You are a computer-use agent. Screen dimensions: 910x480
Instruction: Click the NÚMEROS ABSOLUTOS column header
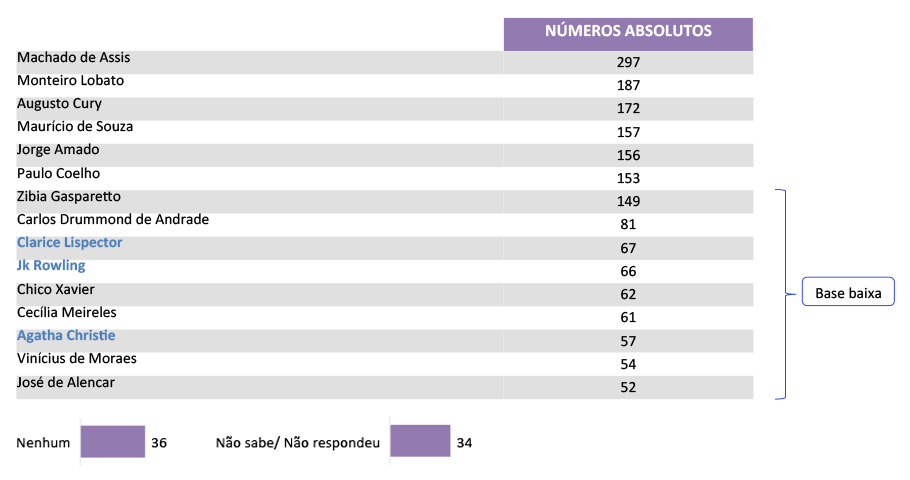(628, 31)
